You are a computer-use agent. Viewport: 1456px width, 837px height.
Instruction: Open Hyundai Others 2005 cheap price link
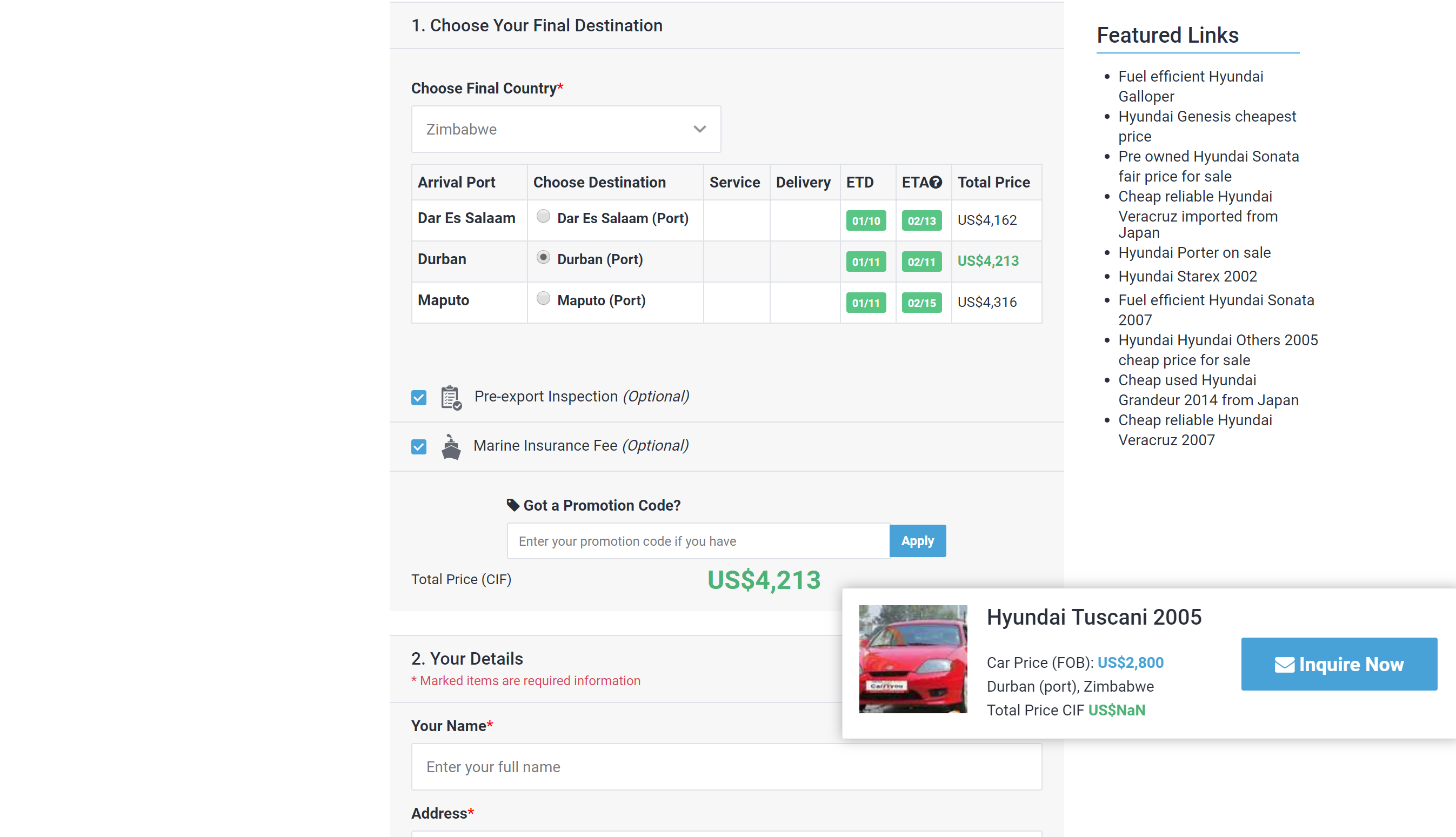1218,350
